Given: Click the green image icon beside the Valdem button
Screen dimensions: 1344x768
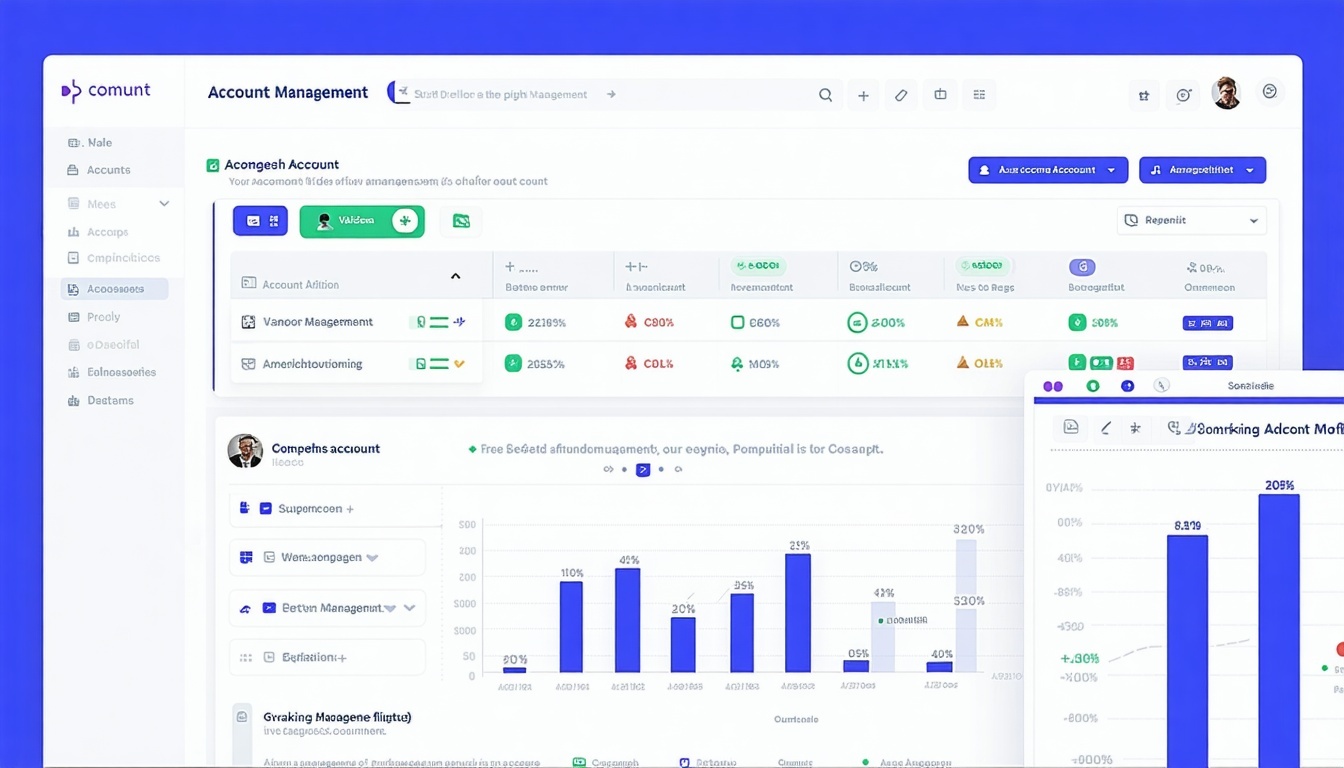Looking at the screenshot, I should 461,220.
